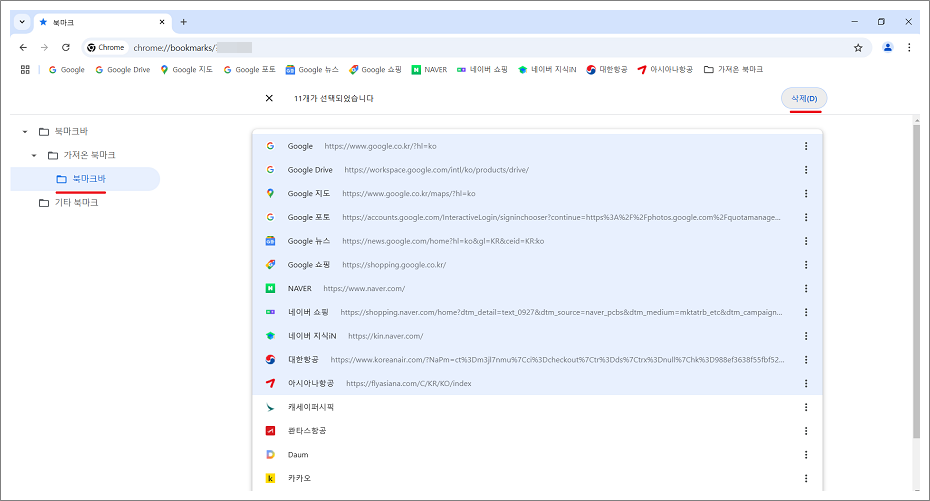Close the 북마크 tab

pyautogui.click(x=162, y=22)
